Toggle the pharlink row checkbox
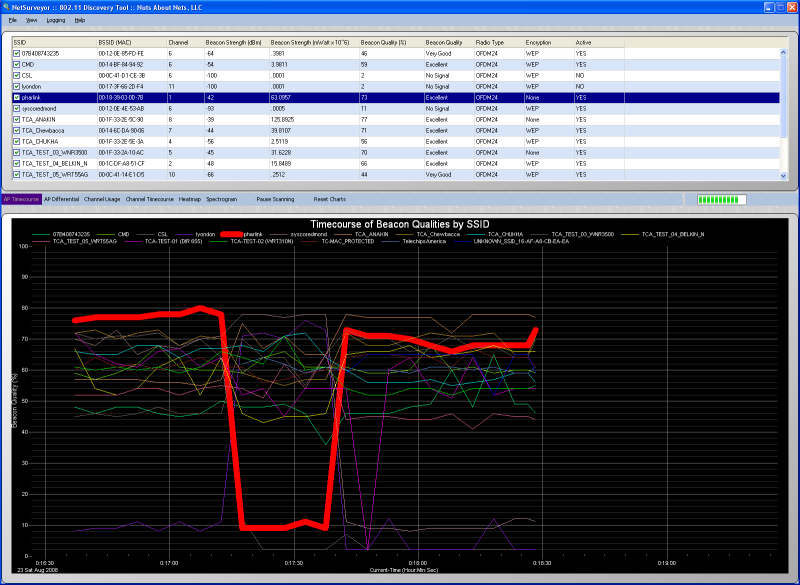Screen dimensions: 800x585 [x=17, y=97]
